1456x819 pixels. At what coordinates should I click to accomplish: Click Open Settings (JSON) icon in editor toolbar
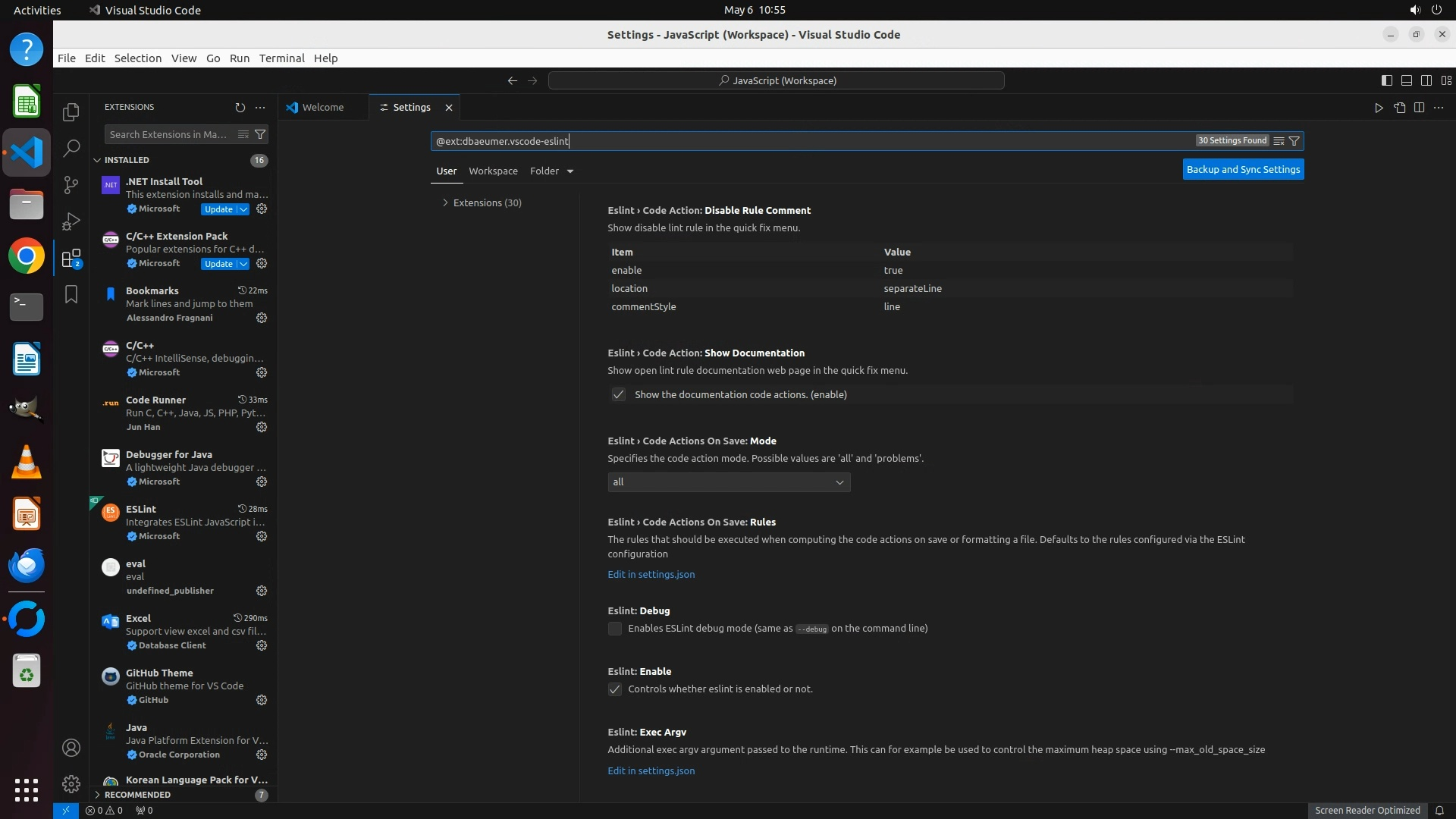tap(1399, 108)
